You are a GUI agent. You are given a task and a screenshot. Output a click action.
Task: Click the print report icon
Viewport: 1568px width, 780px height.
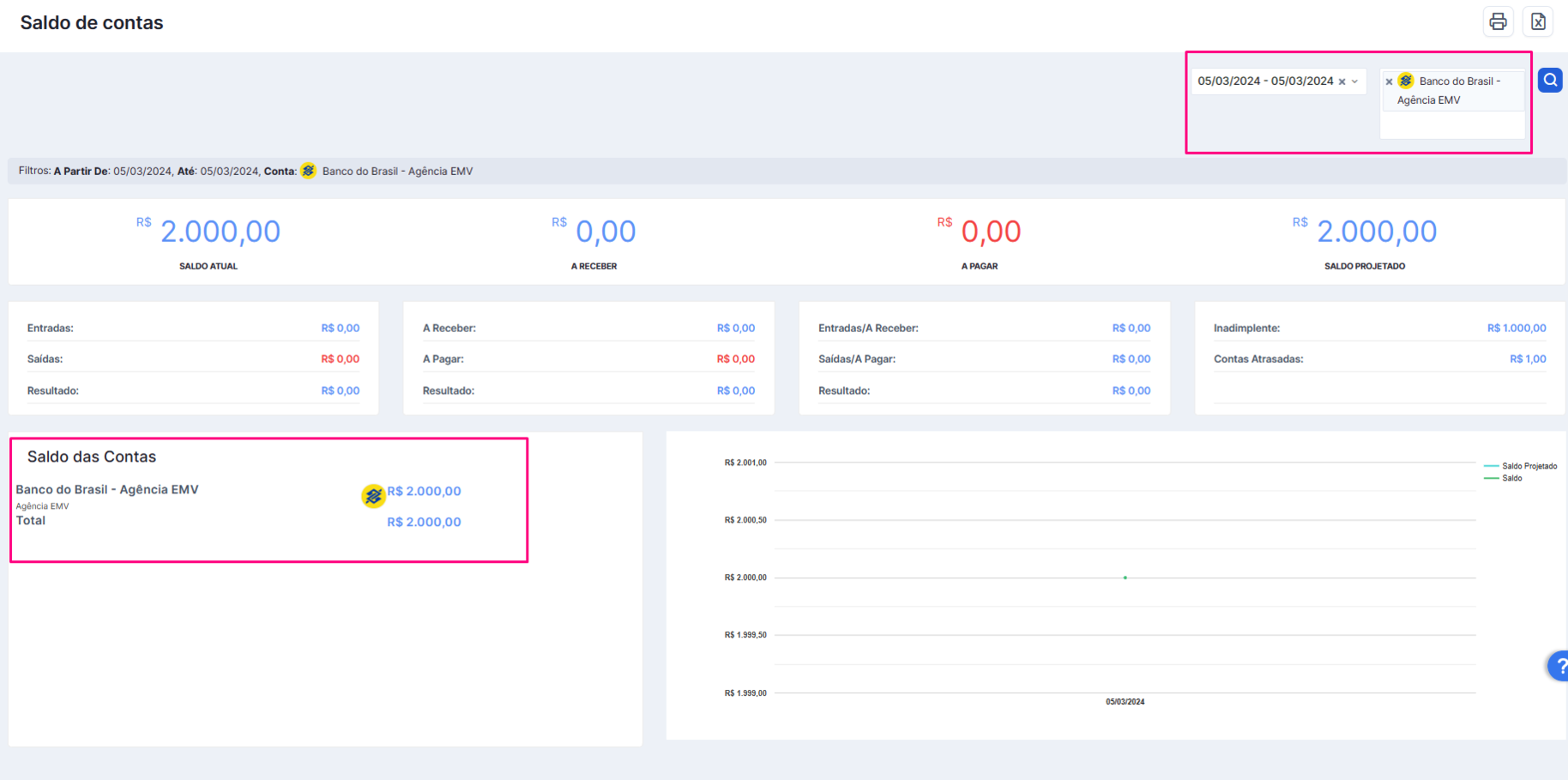(1498, 22)
